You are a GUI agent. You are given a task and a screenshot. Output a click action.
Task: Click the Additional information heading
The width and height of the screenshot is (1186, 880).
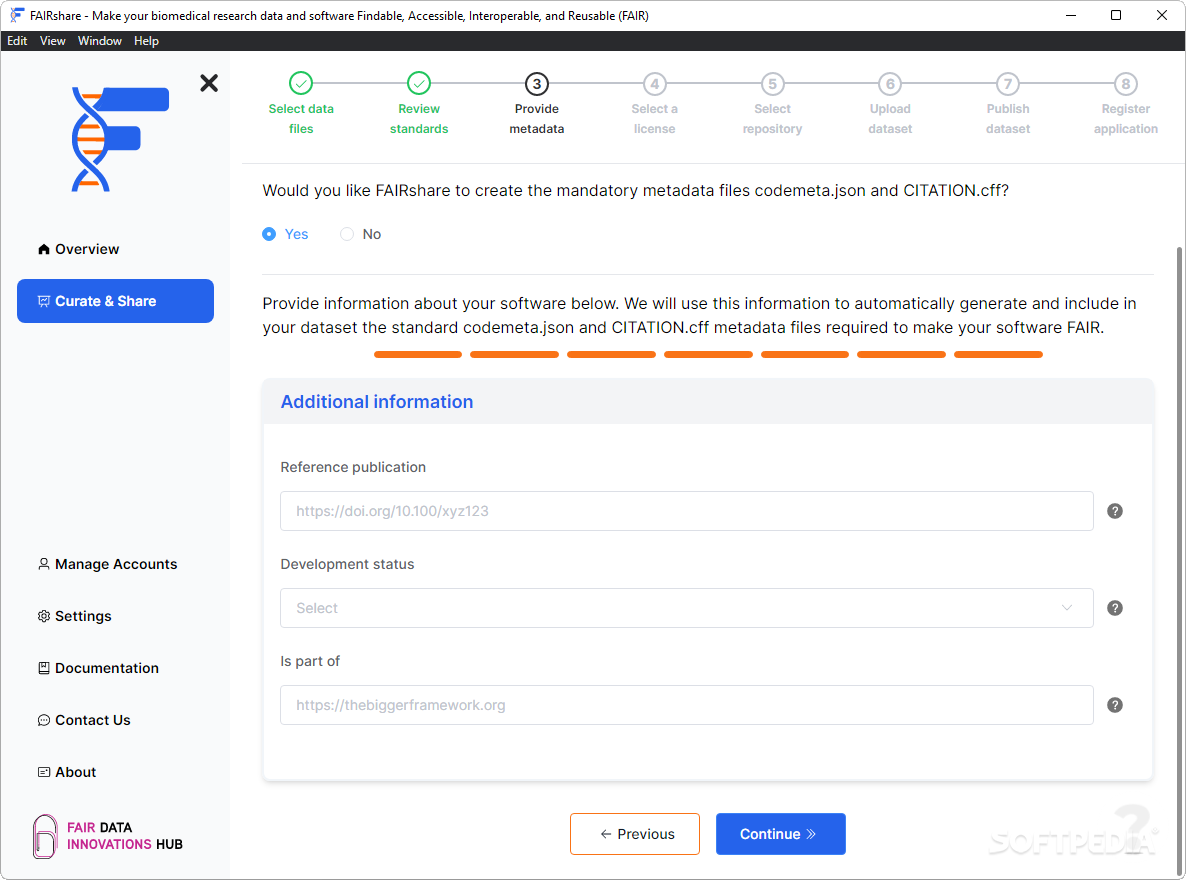[377, 402]
